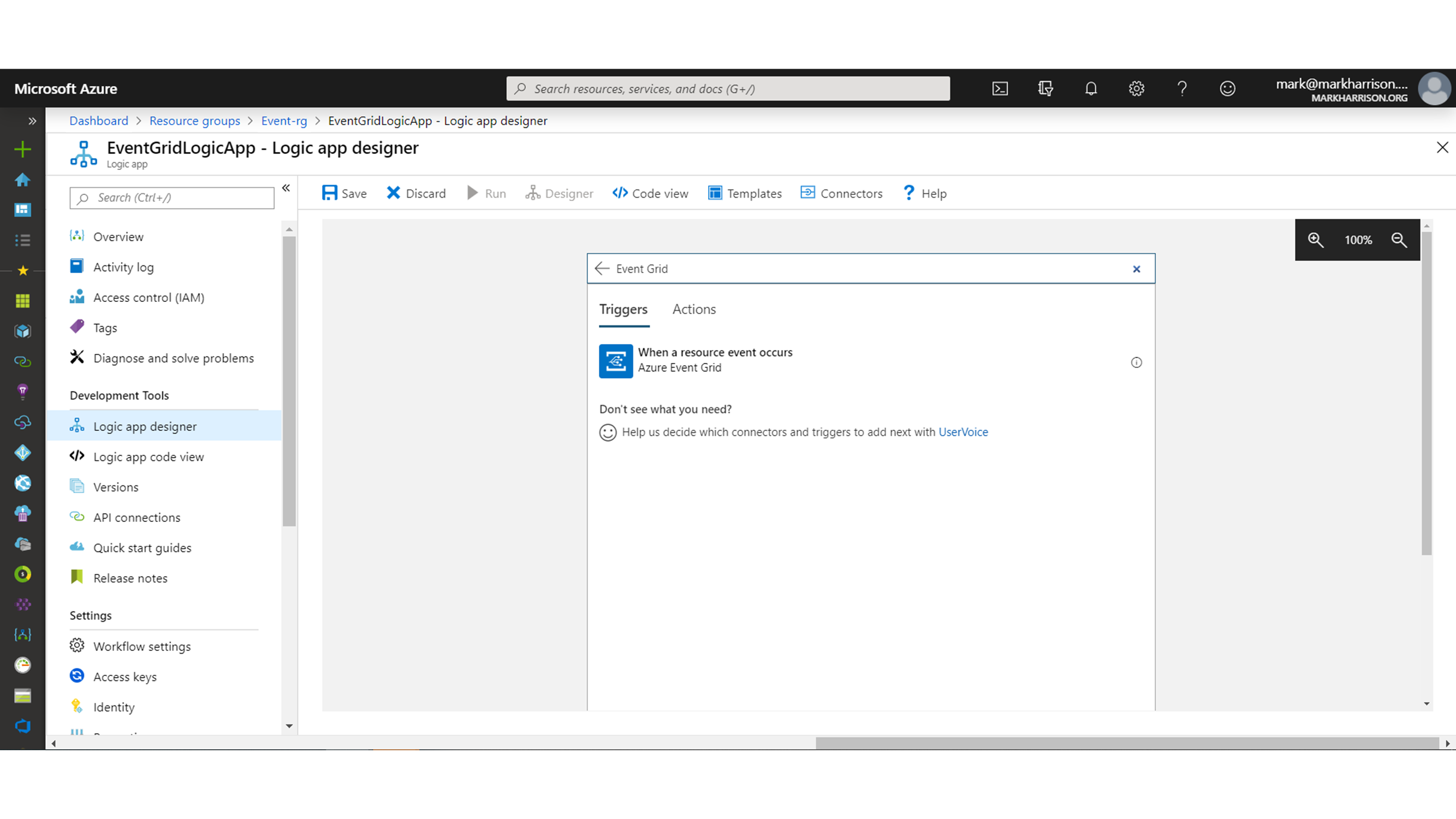Clear the Event Grid search box
1456x819 pixels.
tap(1136, 269)
